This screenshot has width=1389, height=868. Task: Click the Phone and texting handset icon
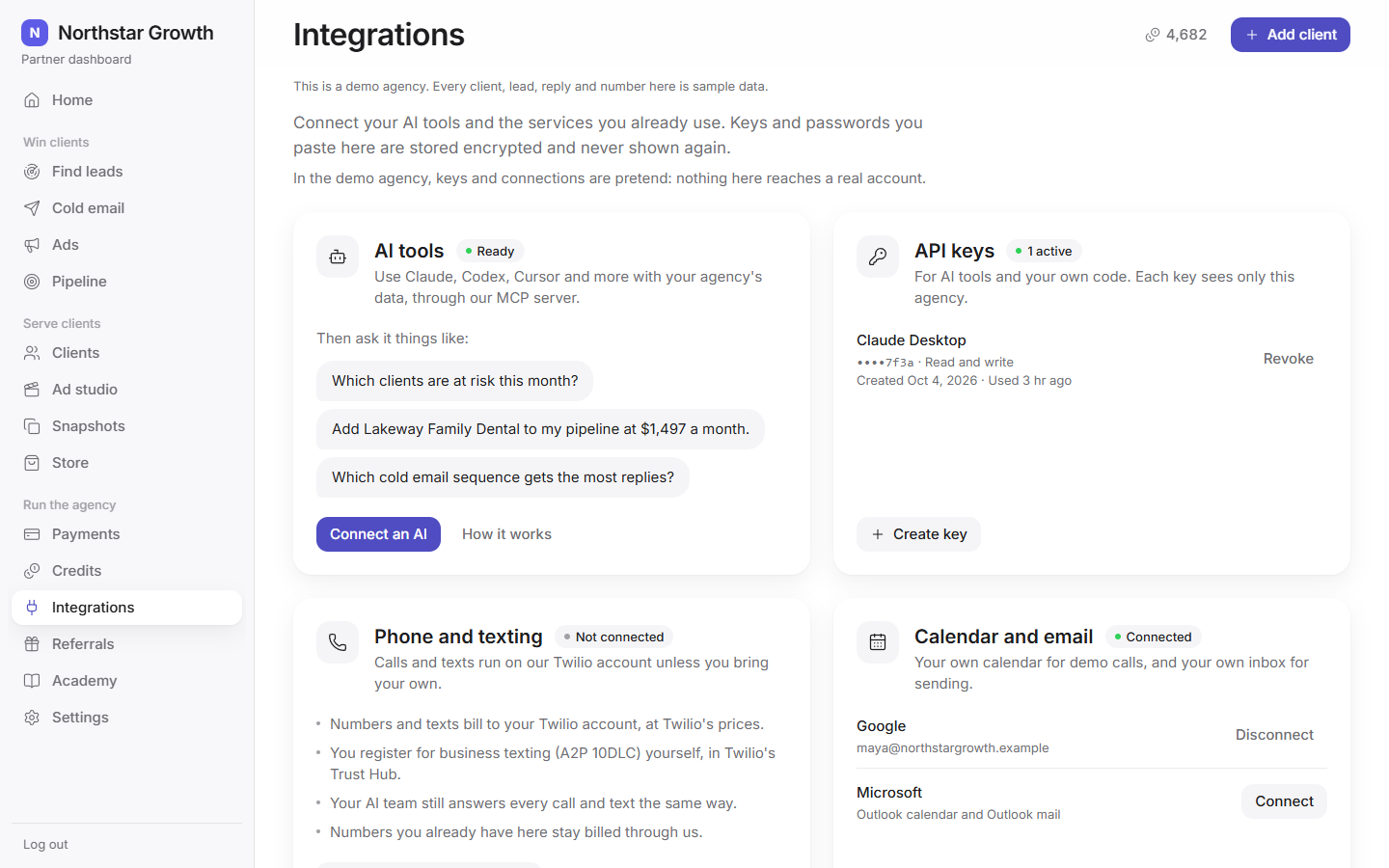tap(338, 642)
